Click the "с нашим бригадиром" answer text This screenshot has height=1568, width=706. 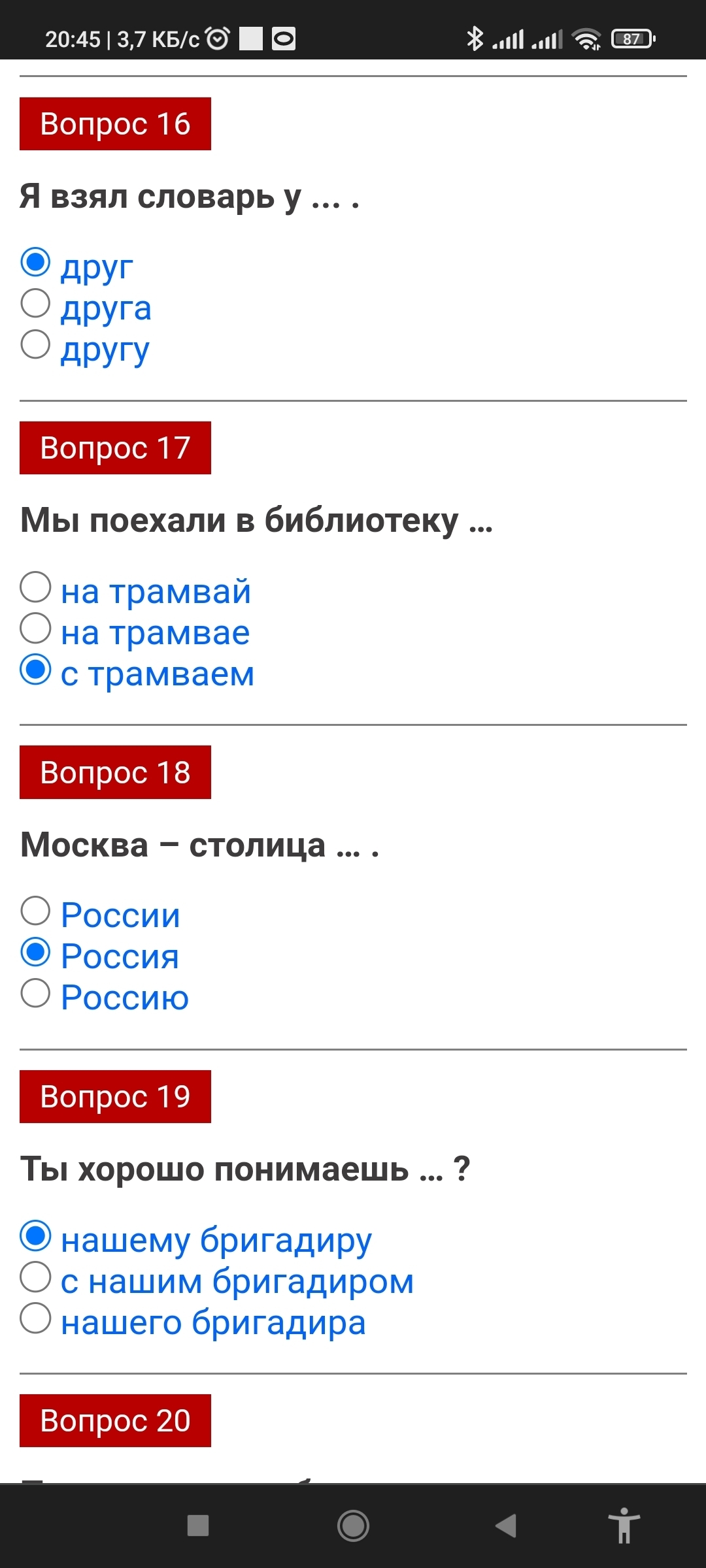click(237, 1281)
